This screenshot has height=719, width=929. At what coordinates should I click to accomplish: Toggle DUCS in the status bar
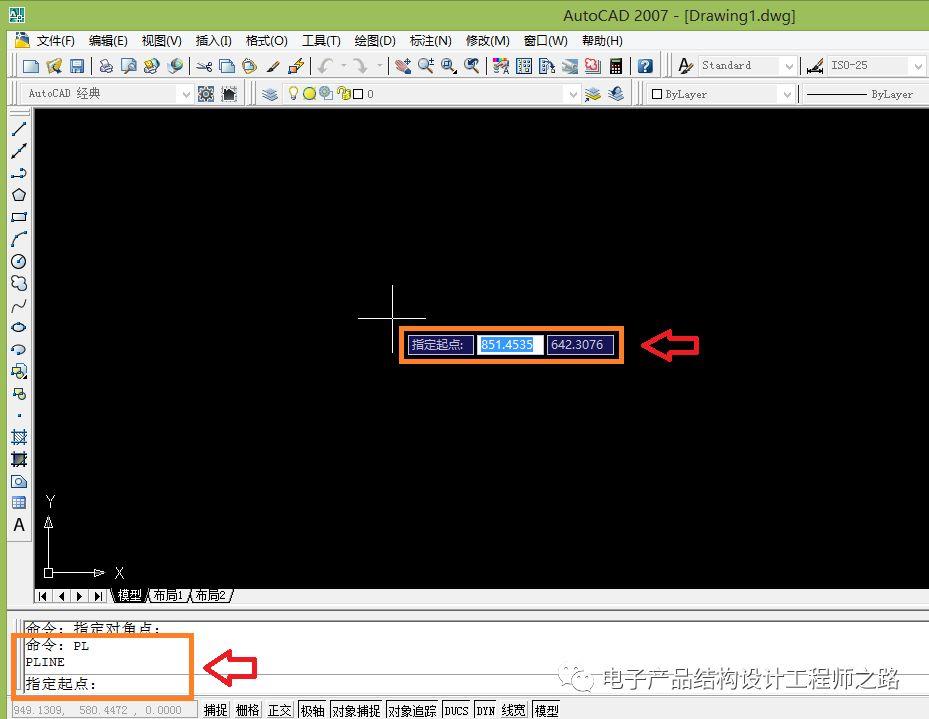point(456,710)
